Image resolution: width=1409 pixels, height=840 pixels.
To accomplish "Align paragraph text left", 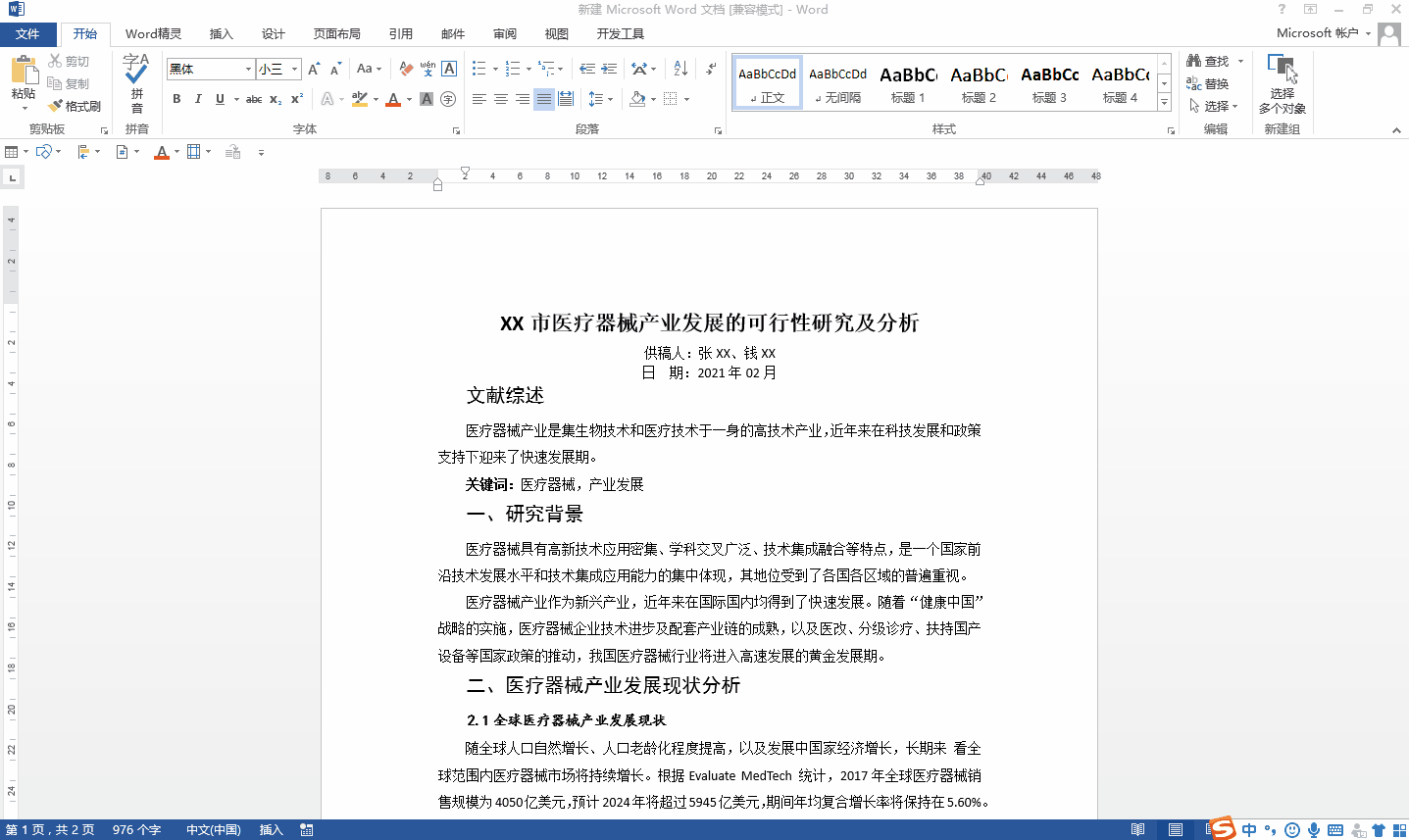I will pyautogui.click(x=479, y=99).
